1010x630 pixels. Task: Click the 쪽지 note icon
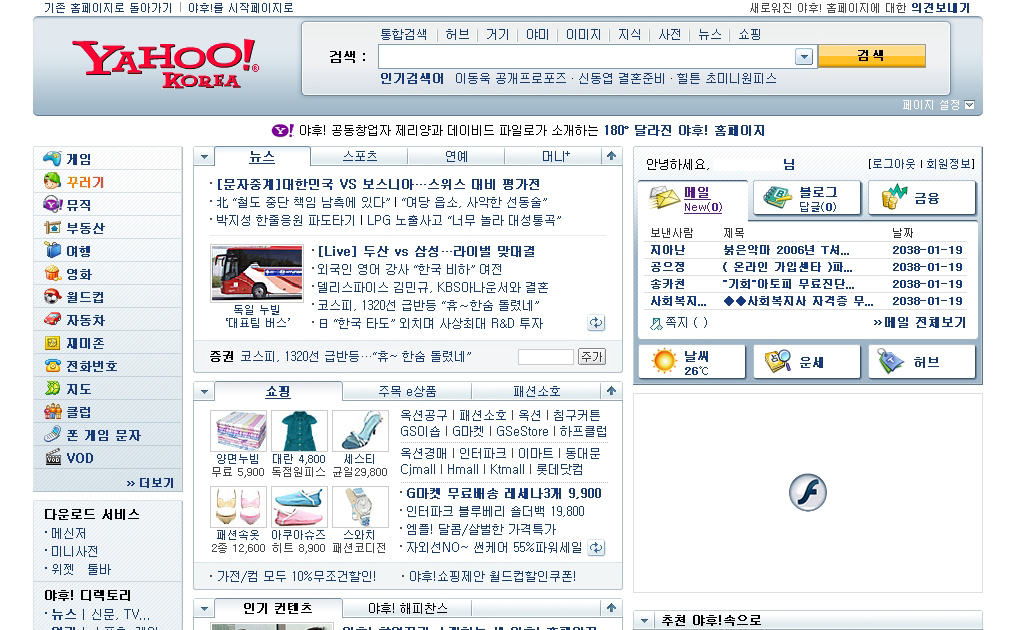656,323
